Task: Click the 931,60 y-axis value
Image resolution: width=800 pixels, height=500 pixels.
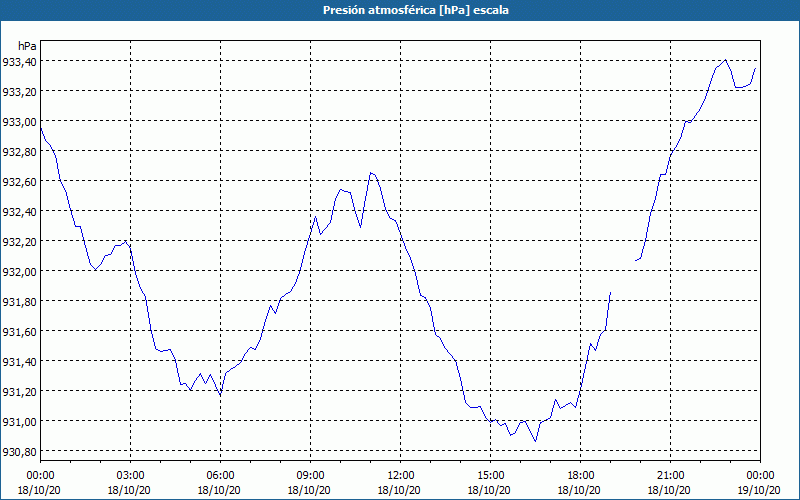Action: 19,332
